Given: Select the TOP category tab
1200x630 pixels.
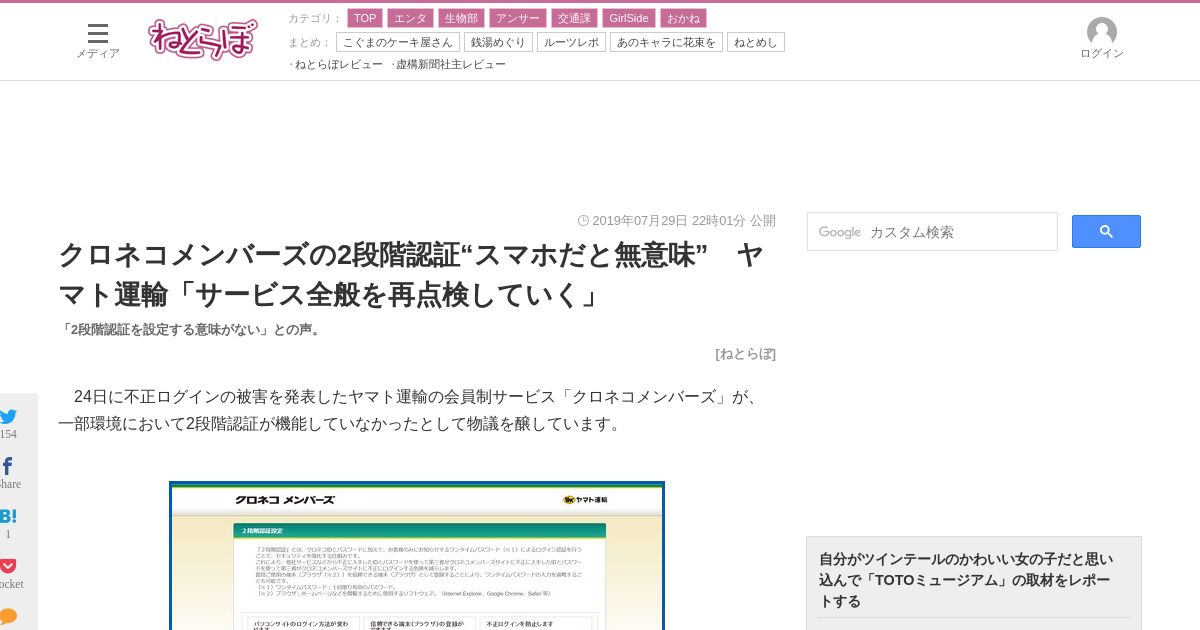Looking at the screenshot, I should 365,18.
